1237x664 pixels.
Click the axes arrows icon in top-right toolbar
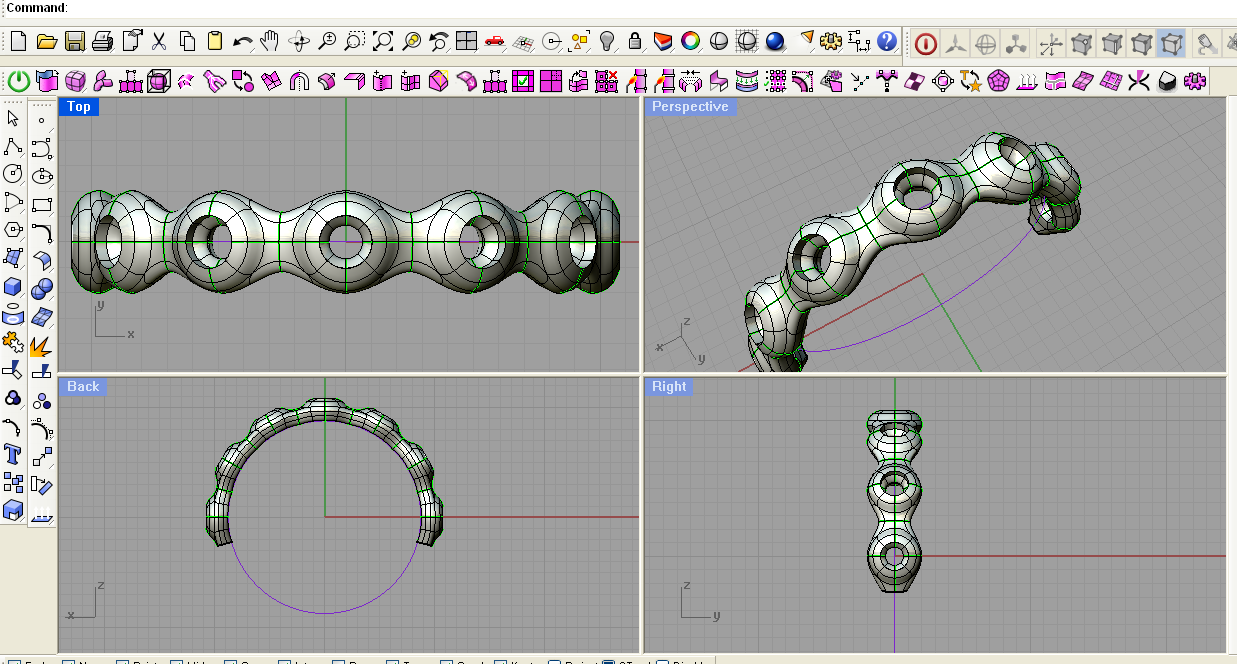point(1050,44)
